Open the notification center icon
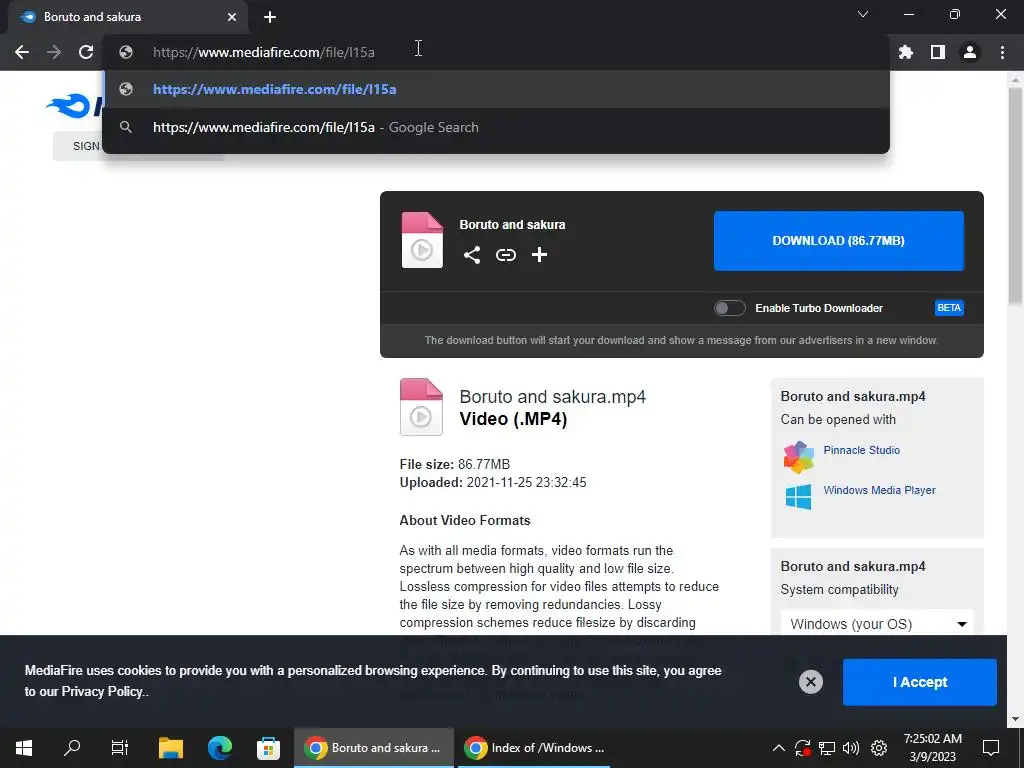The width and height of the screenshot is (1024, 768). pyautogui.click(x=991, y=748)
